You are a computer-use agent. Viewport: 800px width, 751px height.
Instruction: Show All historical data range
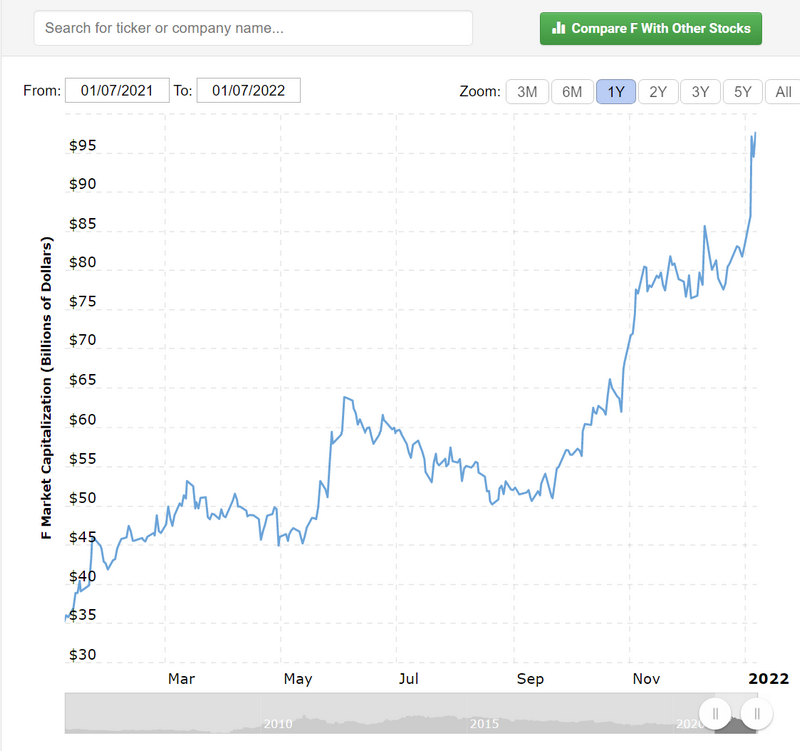pyautogui.click(x=783, y=92)
